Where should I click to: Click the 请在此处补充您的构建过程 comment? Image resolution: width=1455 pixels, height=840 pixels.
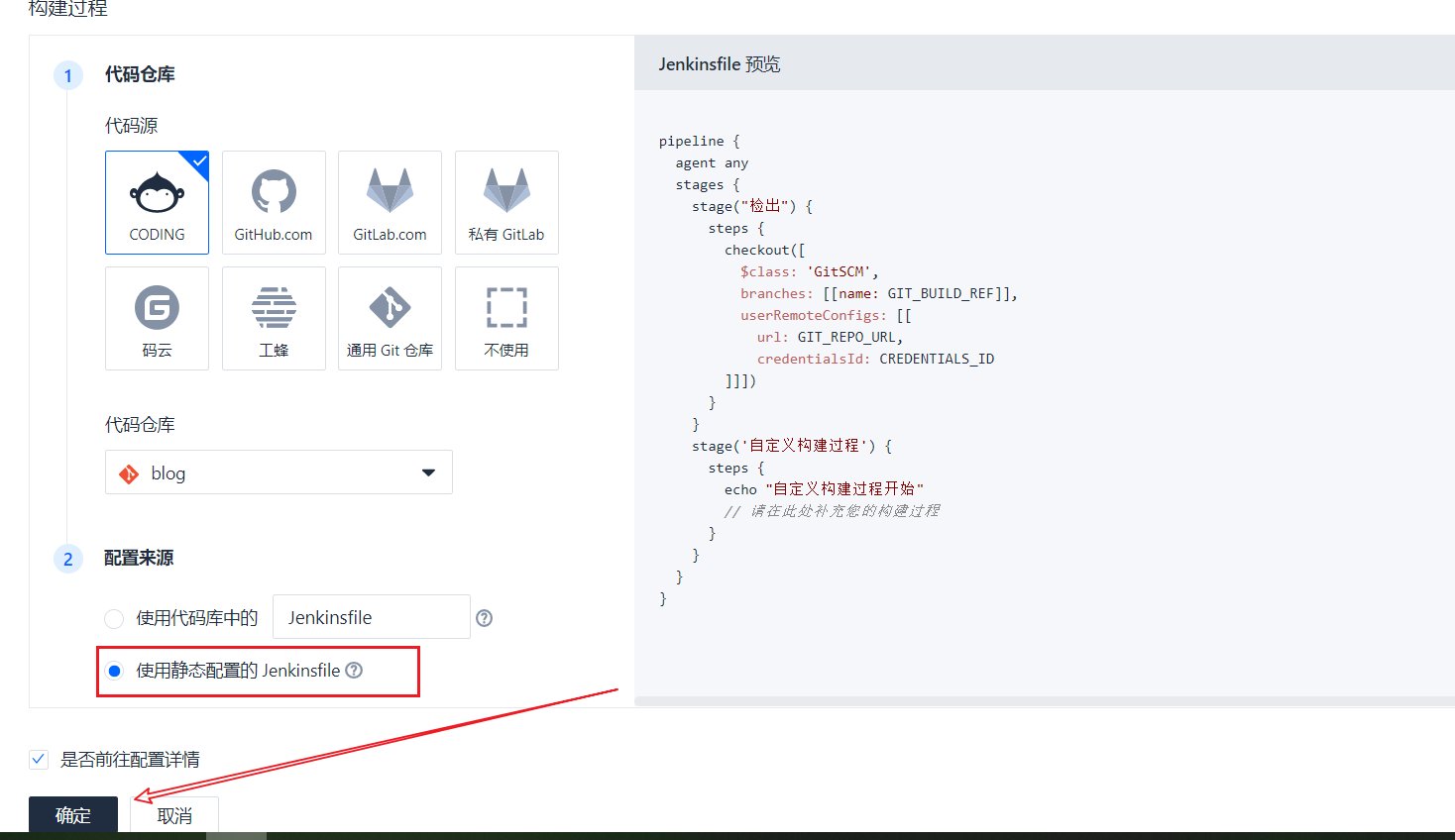[x=832, y=511]
